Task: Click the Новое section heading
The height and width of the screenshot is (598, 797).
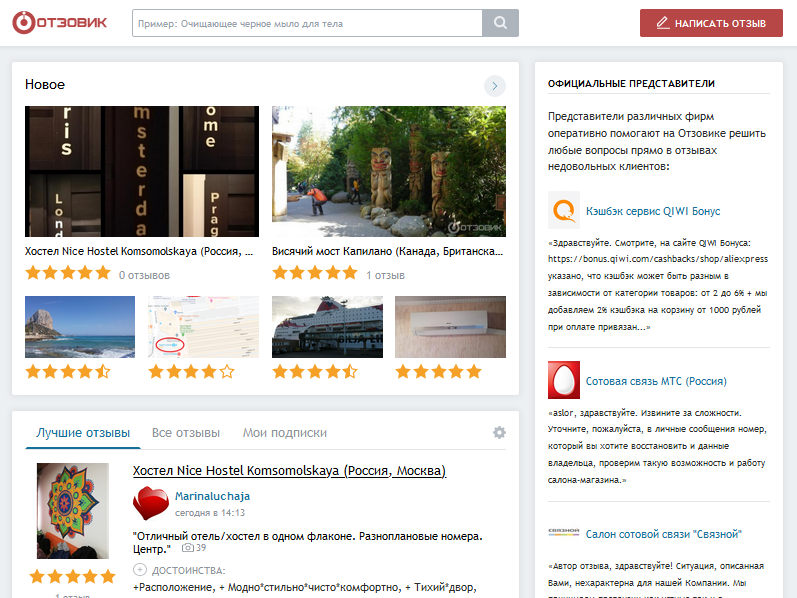Action: click(x=45, y=84)
